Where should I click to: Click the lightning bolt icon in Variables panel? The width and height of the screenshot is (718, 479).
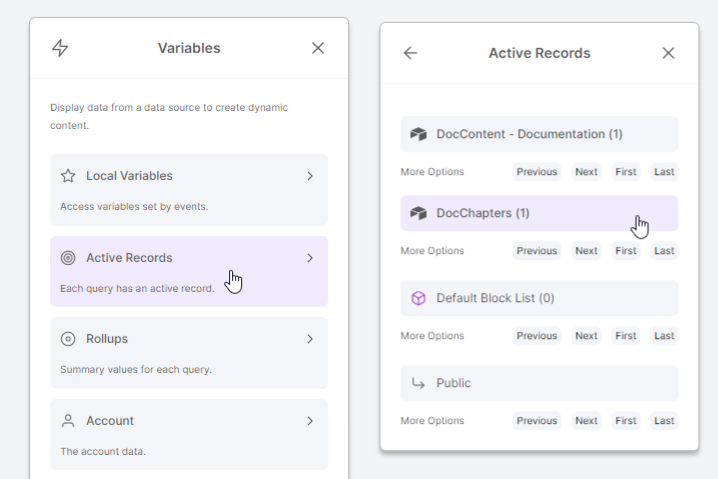pos(60,48)
